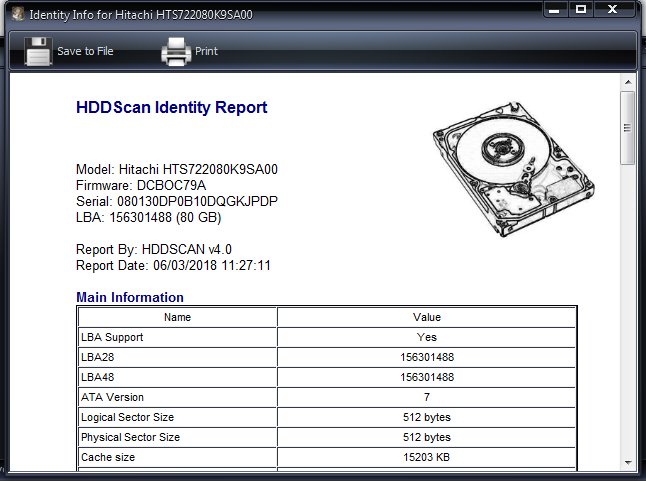
Task: Click the Save to File floppy icon
Action: click(x=38, y=51)
